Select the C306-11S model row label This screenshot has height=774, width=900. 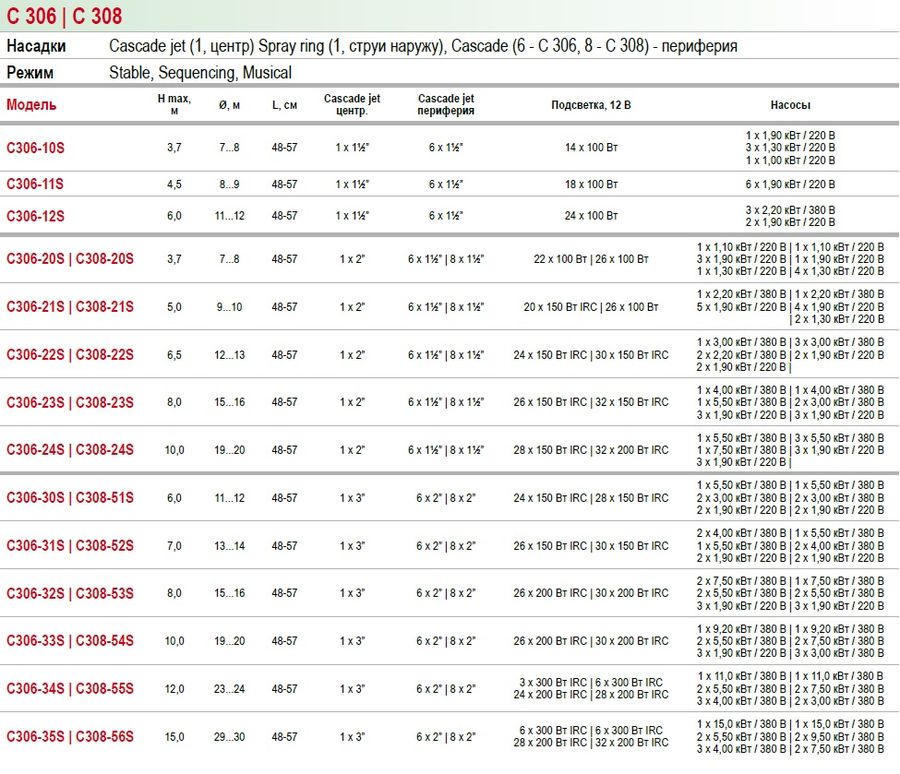click(x=36, y=184)
